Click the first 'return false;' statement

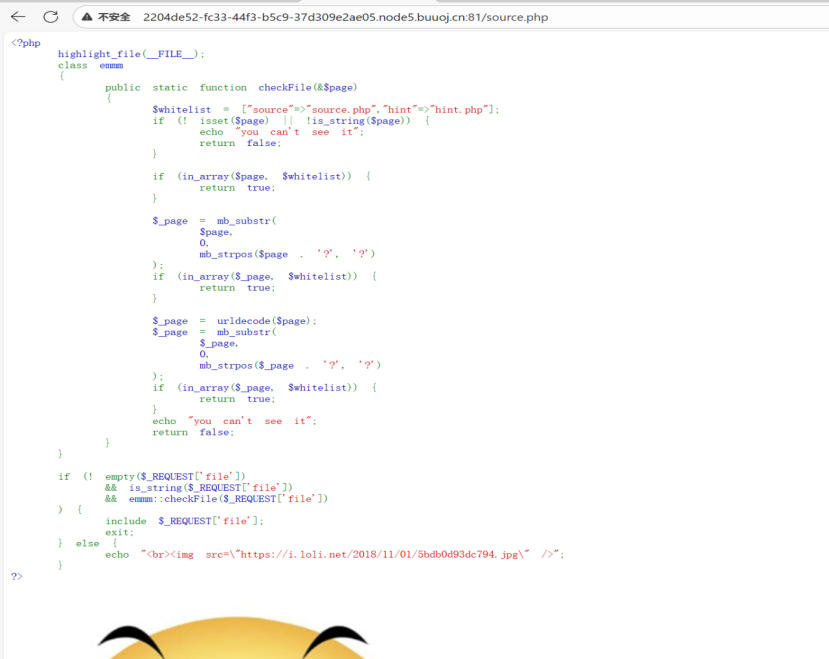(240, 143)
